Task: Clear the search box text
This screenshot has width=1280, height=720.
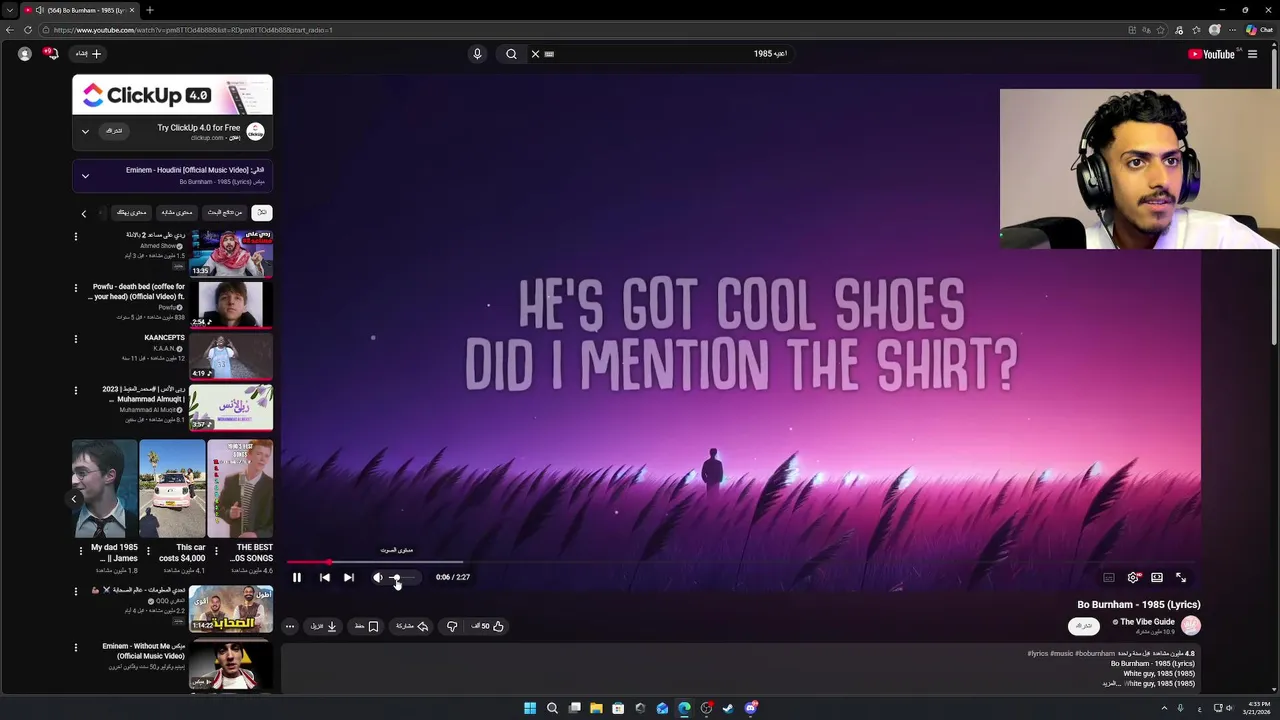Action: (535, 54)
